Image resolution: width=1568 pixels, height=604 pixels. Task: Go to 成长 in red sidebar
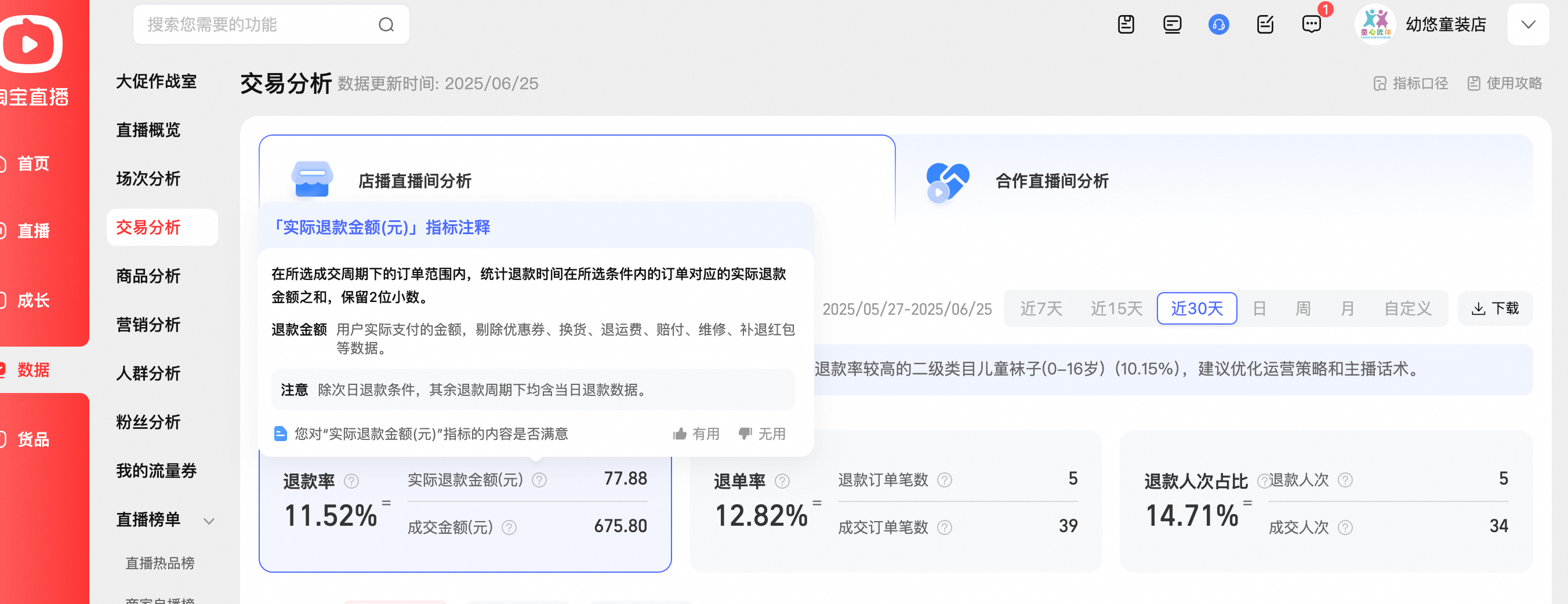click(33, 300)
